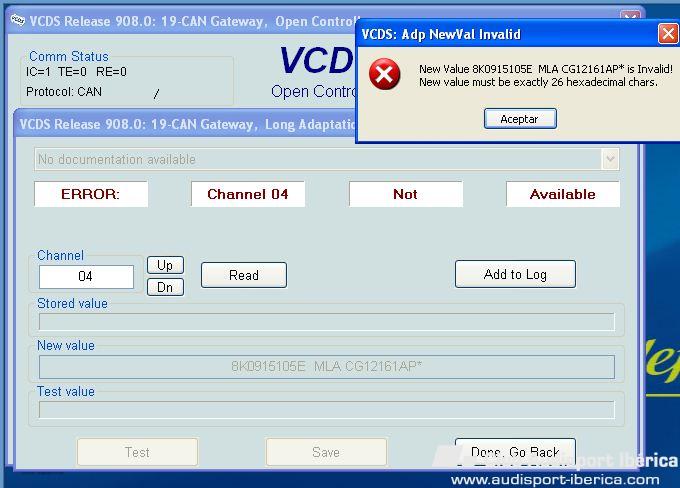
Task: Click the Up channel button
Action: coord(165,265)
